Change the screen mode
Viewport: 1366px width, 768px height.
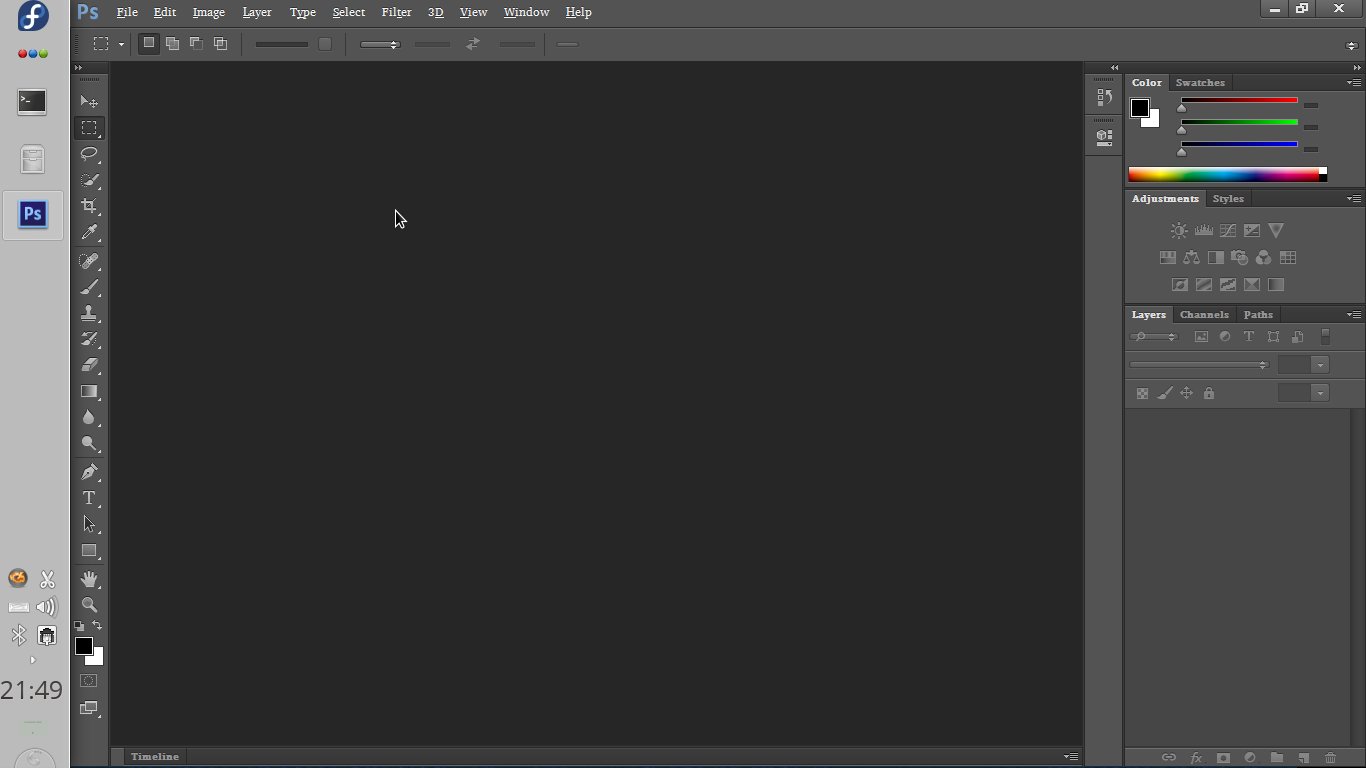click(89, 708)
